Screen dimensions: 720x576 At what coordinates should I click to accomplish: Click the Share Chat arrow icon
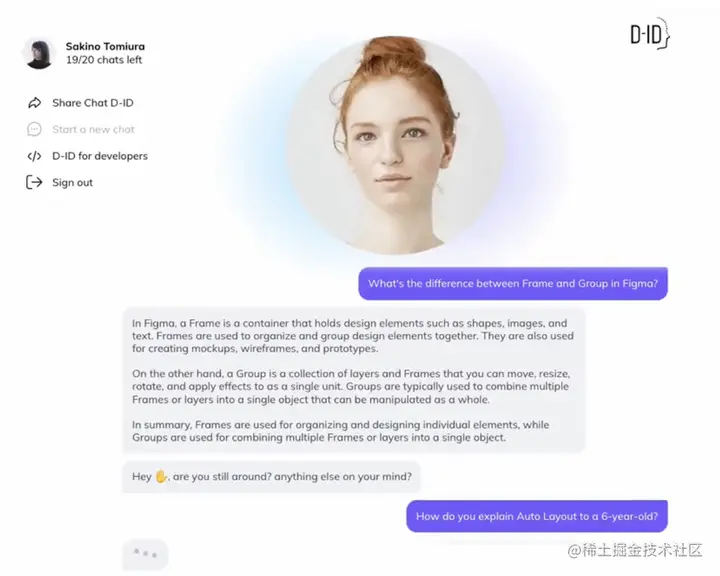coord(34,103)
